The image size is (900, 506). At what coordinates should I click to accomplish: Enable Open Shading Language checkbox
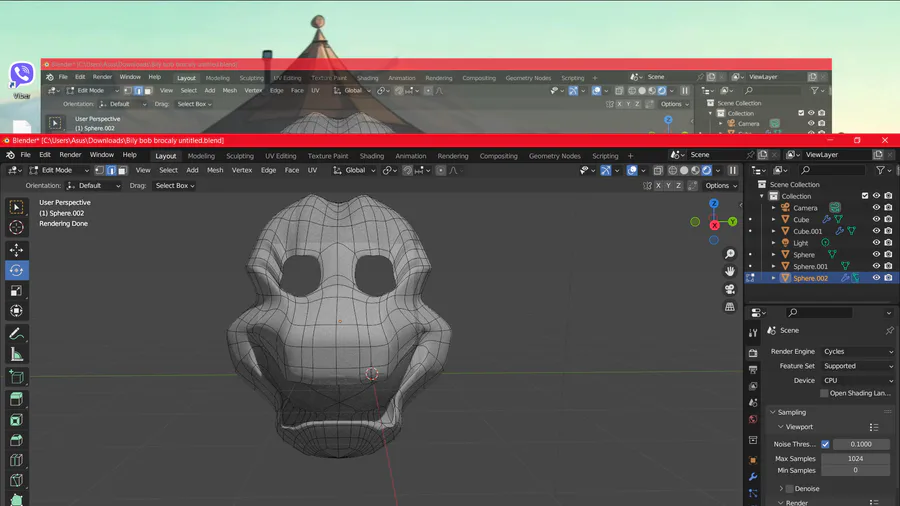(824, 393)
